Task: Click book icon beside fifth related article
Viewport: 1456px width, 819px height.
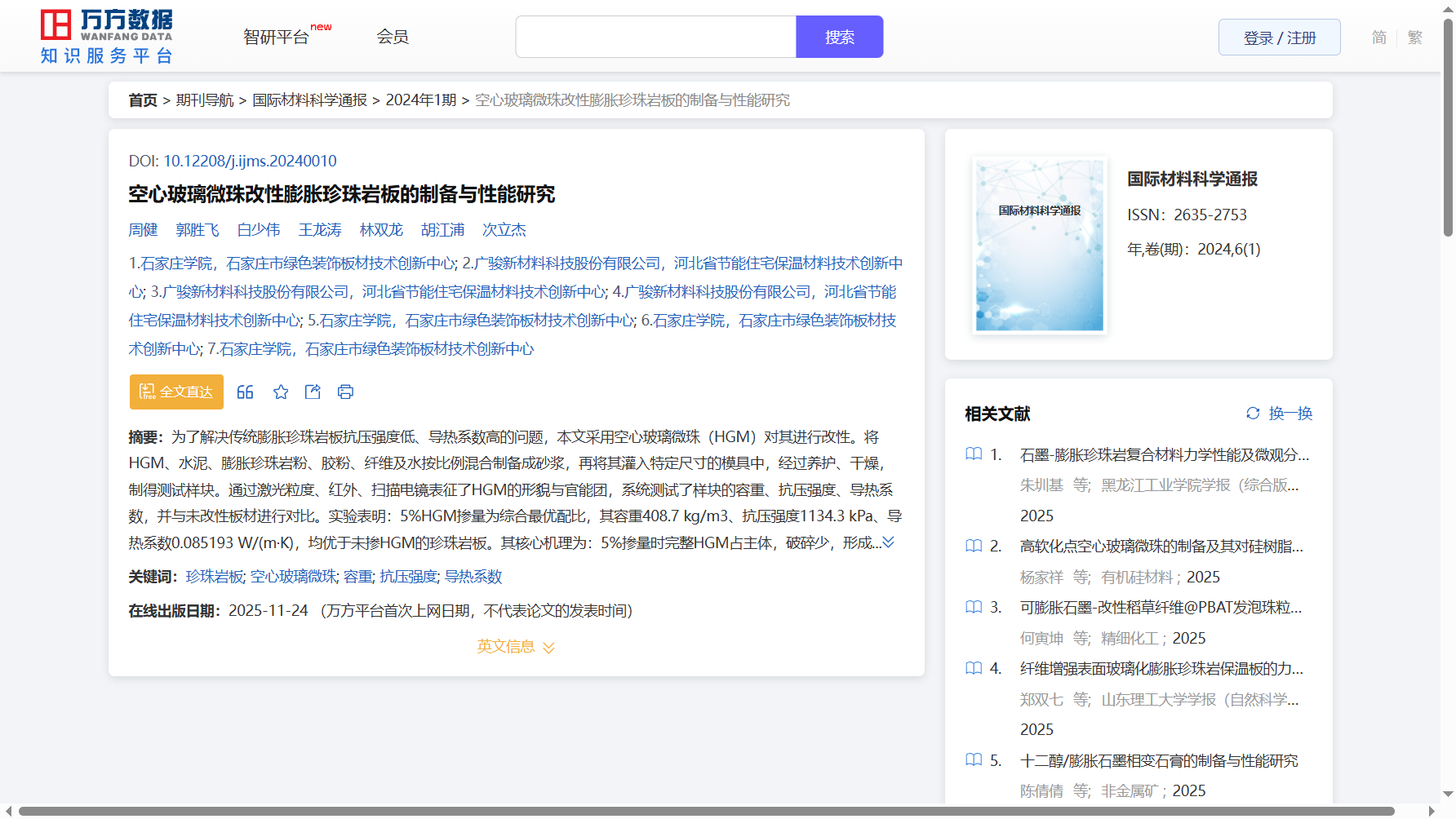Action: click(974, 760)
